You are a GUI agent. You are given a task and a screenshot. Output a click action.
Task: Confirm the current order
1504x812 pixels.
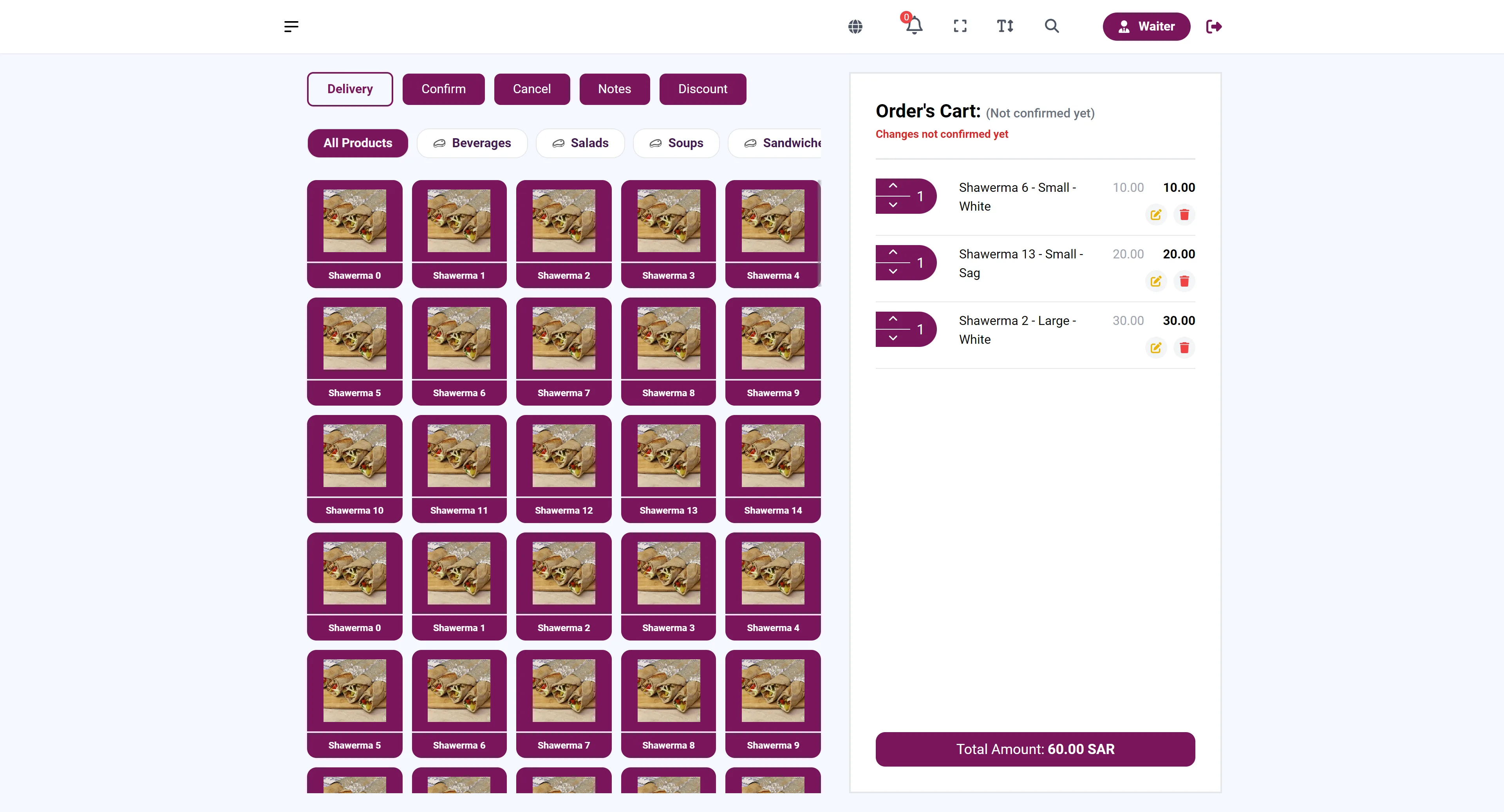443,89
